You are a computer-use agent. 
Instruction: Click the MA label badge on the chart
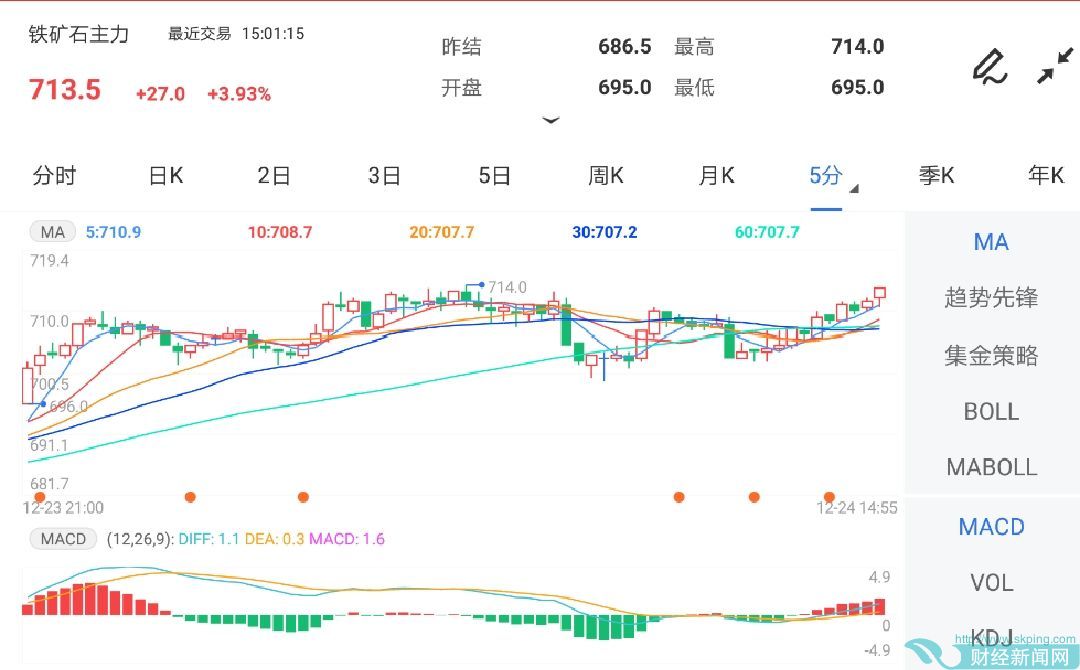pyautogui.click(x=51, y=231)
